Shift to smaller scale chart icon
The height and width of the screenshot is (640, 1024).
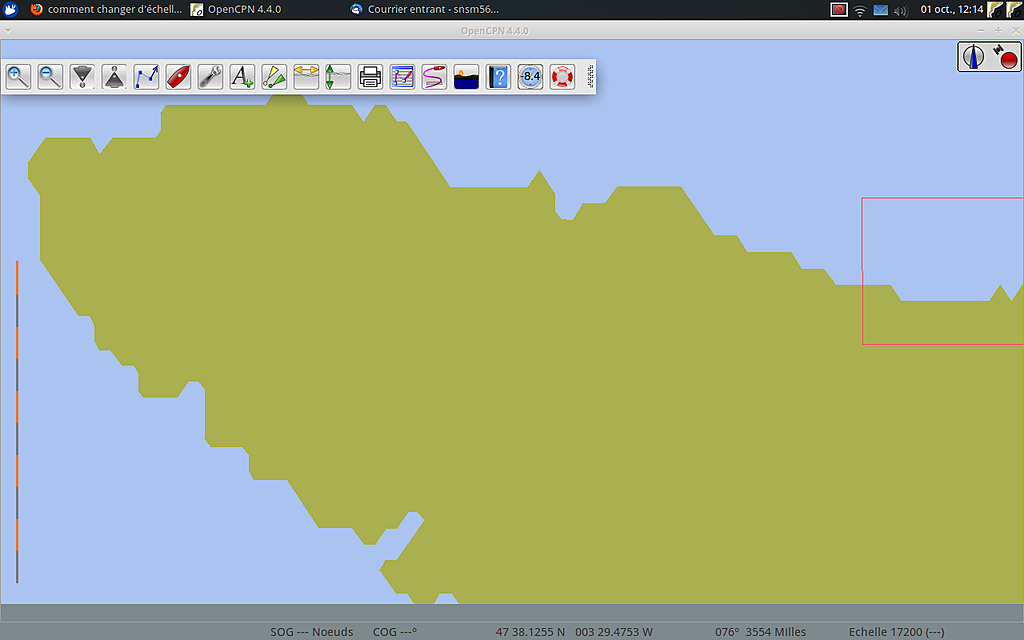pos(114,76)
